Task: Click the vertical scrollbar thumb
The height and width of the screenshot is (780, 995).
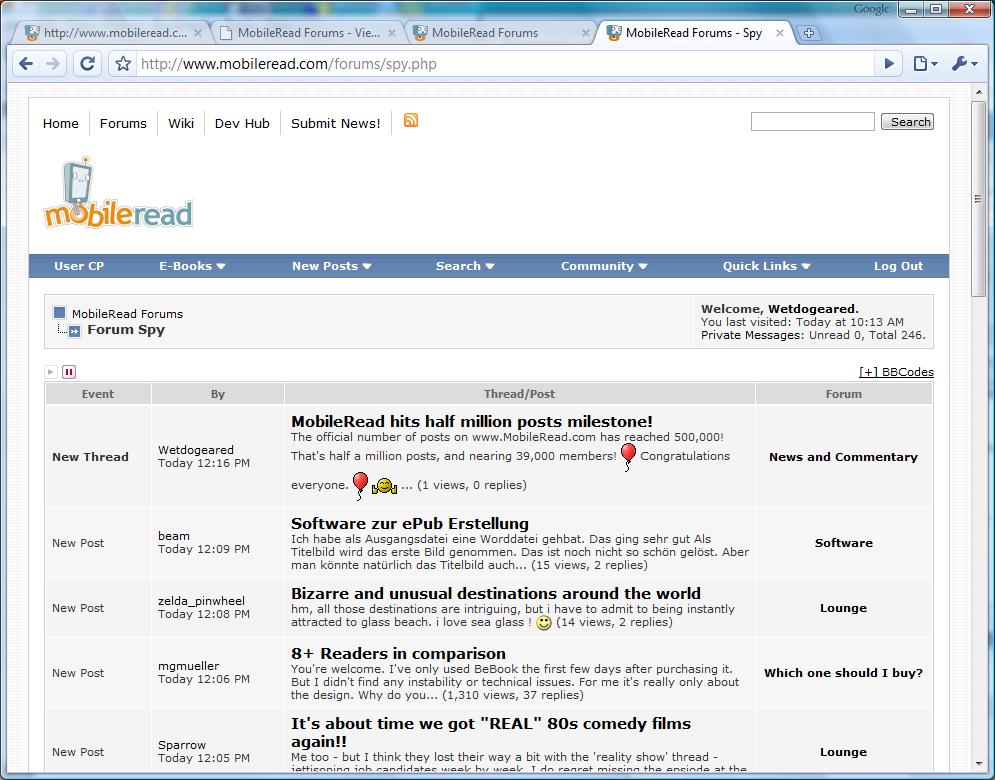Action: (x=979, y=198)
